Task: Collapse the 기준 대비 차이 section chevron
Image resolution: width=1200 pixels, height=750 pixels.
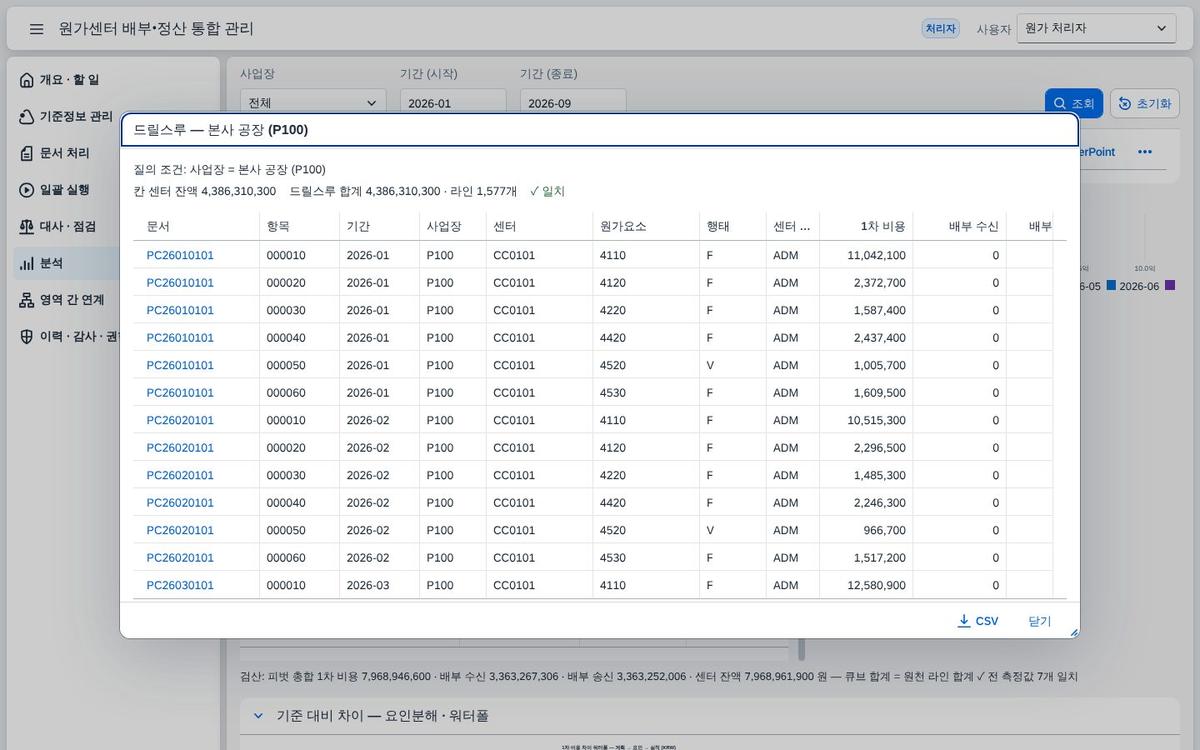Action: pos(258,716)
